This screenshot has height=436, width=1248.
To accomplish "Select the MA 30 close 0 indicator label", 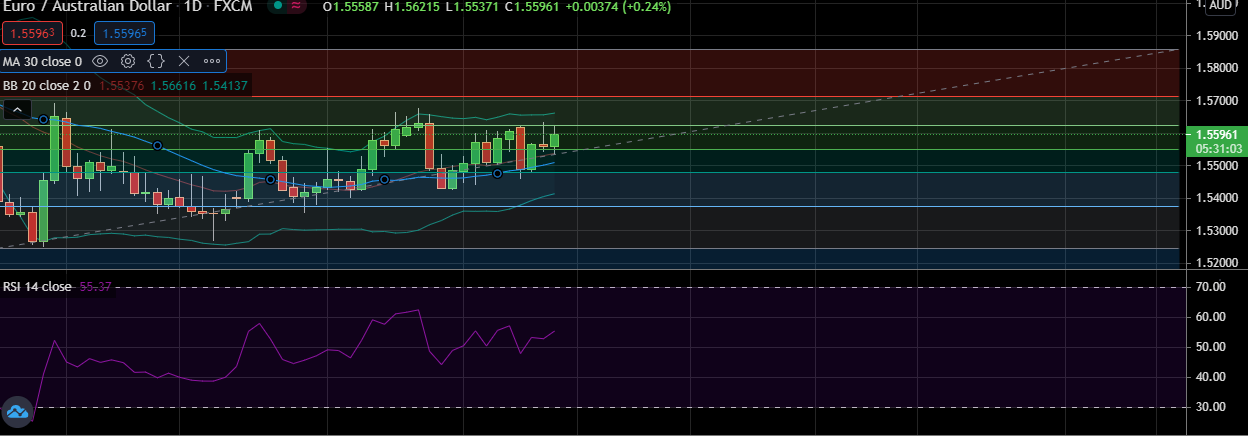I will (42, 61).
